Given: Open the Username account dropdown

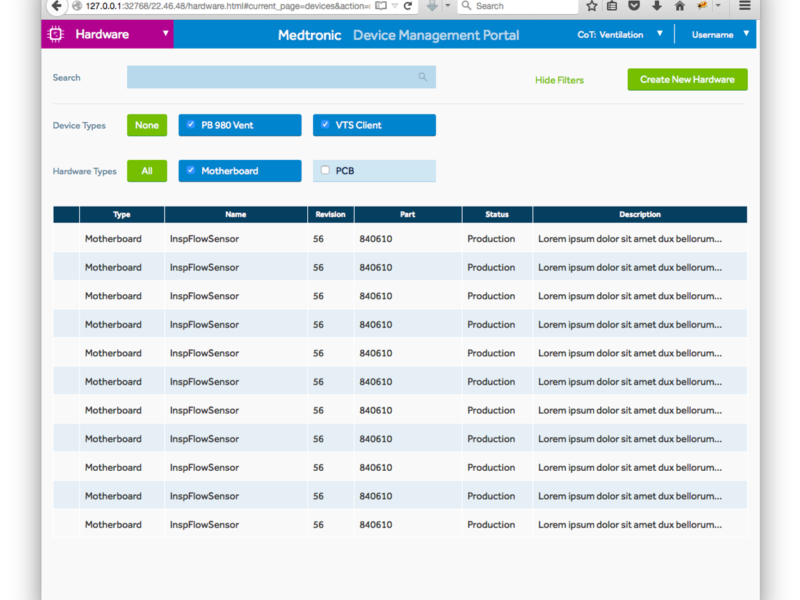Looking at the screenshot, I should coord(746,34).
